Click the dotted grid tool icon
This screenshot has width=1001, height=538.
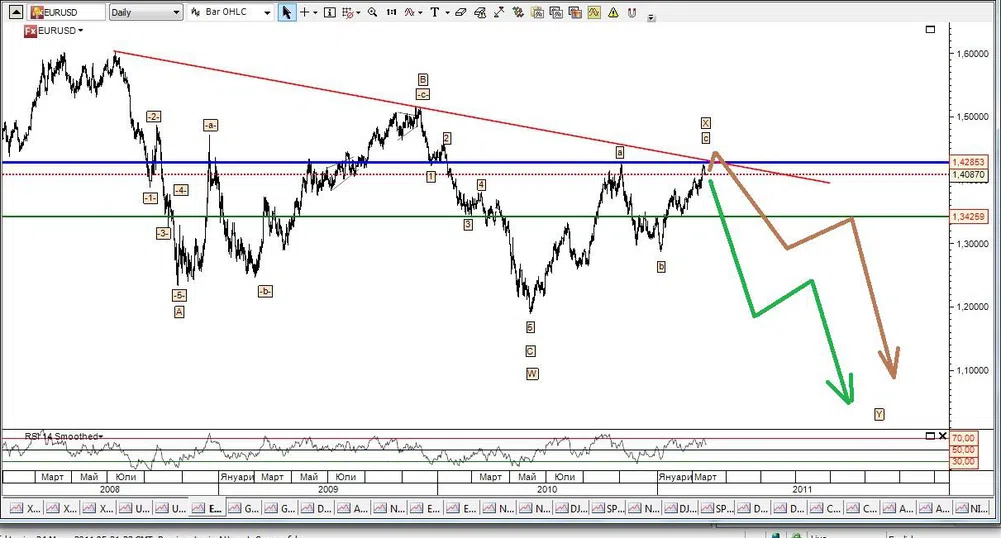pos(347,12)
